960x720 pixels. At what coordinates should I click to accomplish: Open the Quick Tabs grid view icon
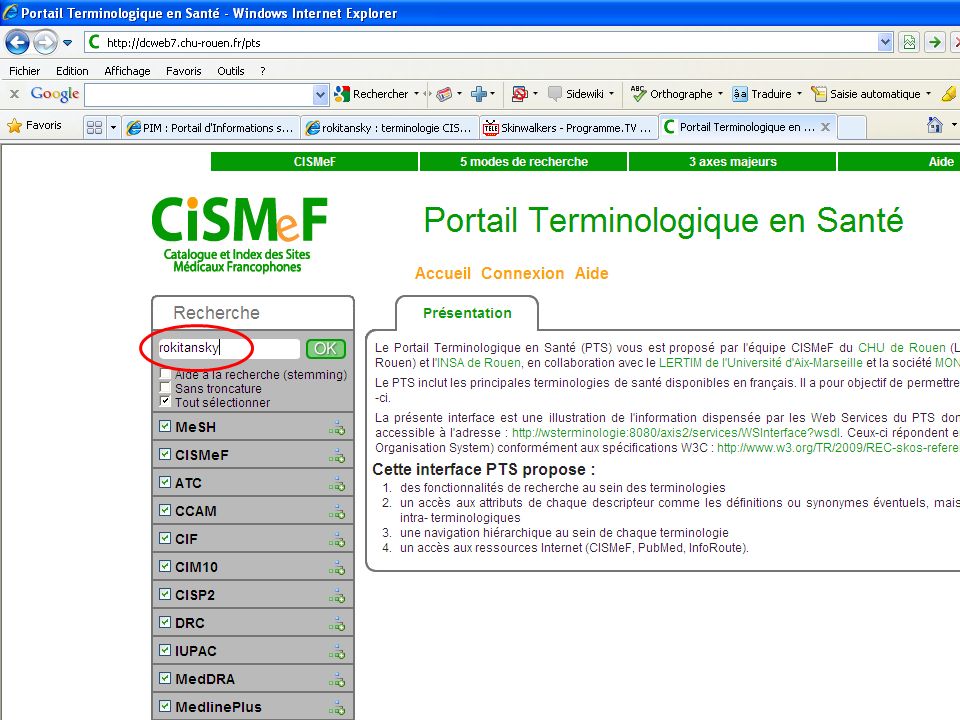(94, 127)
